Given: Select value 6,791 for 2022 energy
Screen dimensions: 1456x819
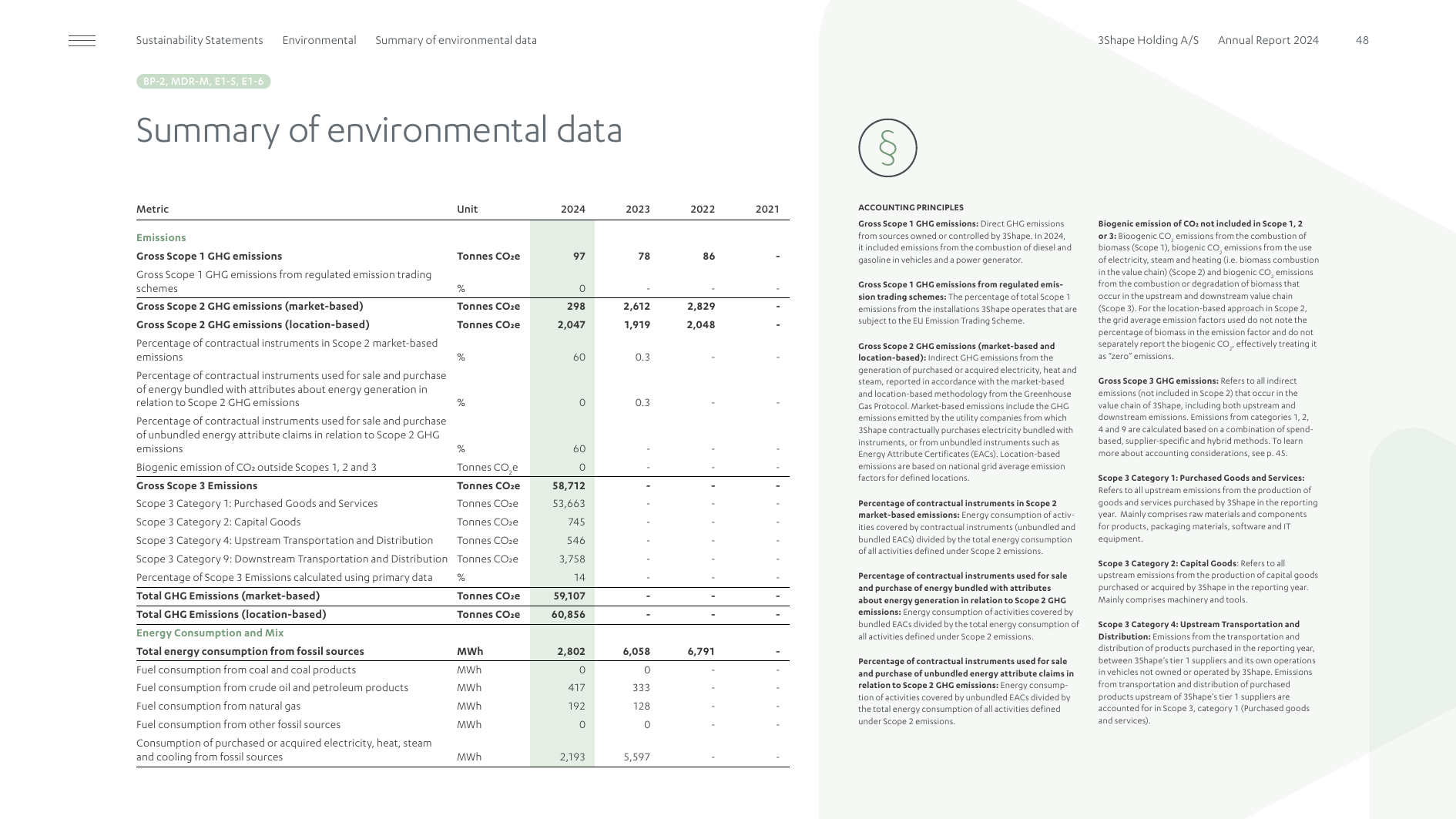Looking at the screenshot, I should pyautogui.click(x=701, y=652).
